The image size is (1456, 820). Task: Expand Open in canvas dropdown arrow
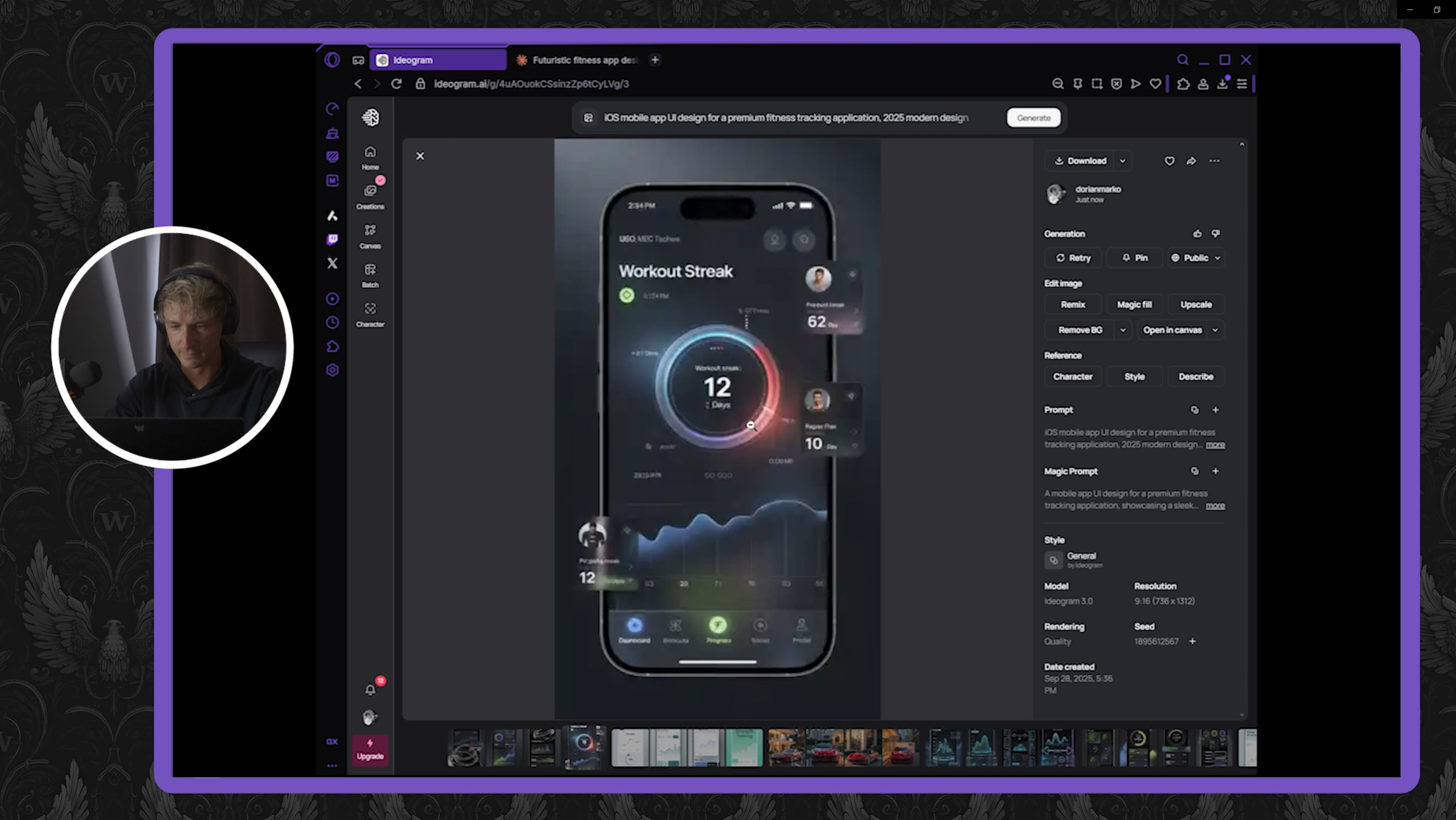1215,330
